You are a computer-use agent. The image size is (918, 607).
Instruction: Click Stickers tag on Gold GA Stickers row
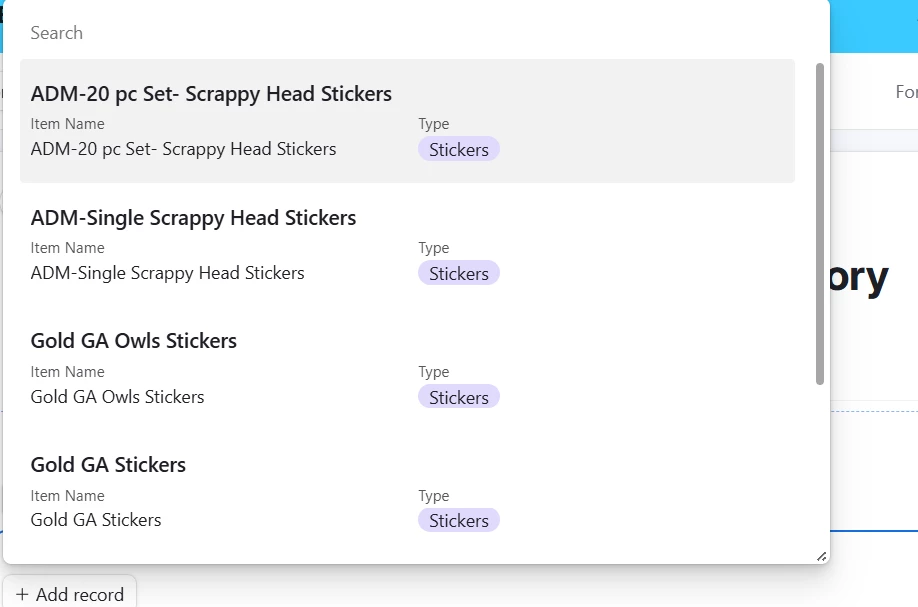(458, 520)
